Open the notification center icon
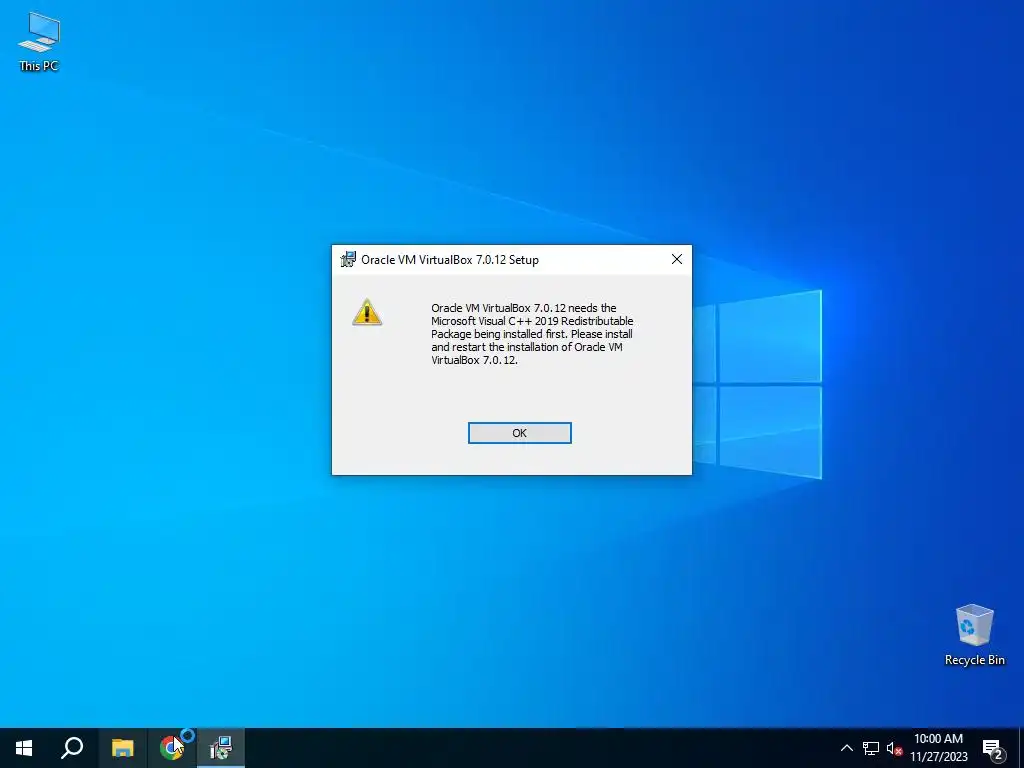 point(993,748)
